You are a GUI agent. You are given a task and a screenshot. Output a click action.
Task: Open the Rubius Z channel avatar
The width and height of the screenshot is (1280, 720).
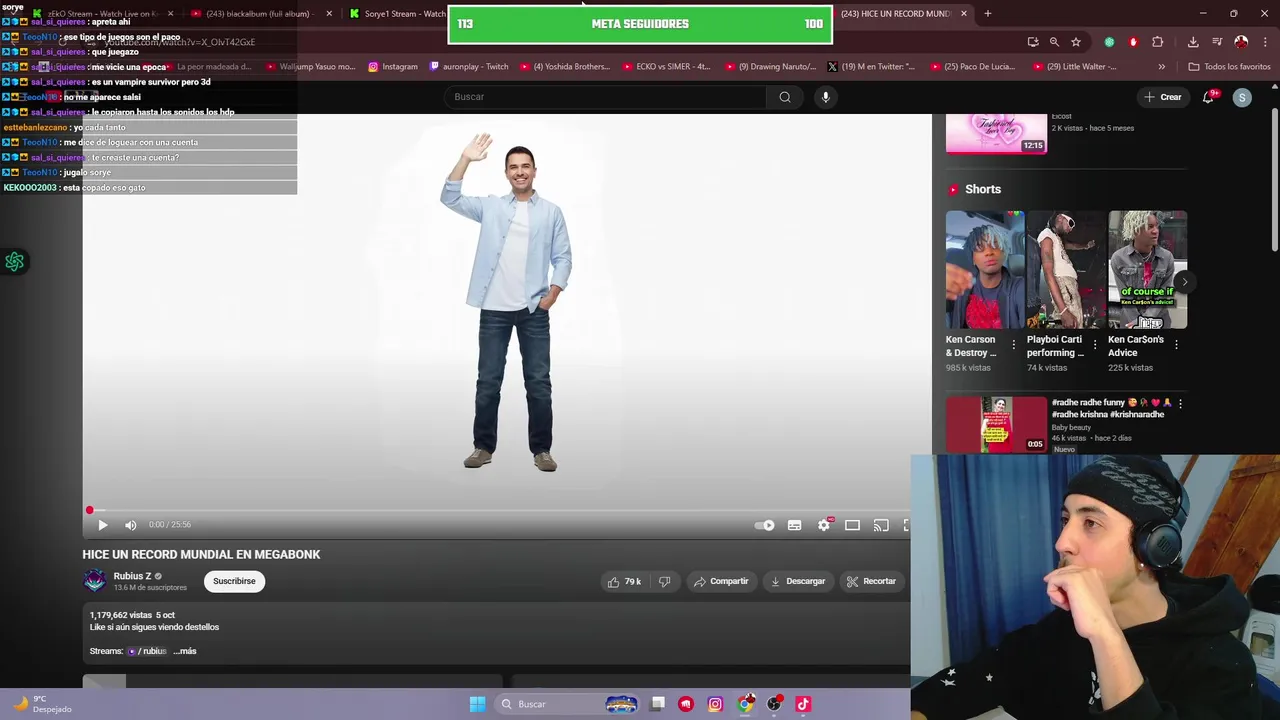(x=94, y=581)
